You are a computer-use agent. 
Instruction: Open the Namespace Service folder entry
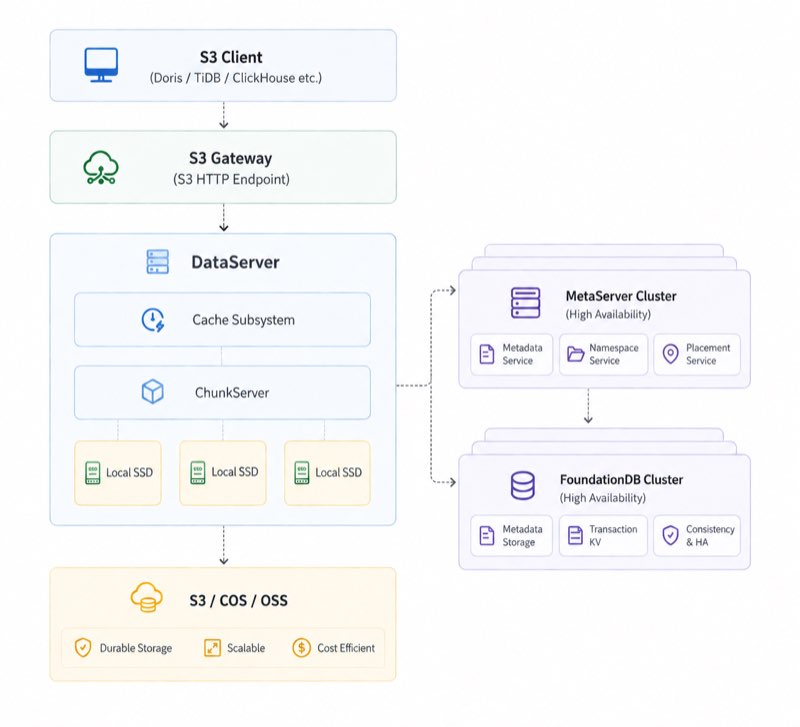point(602,354)
